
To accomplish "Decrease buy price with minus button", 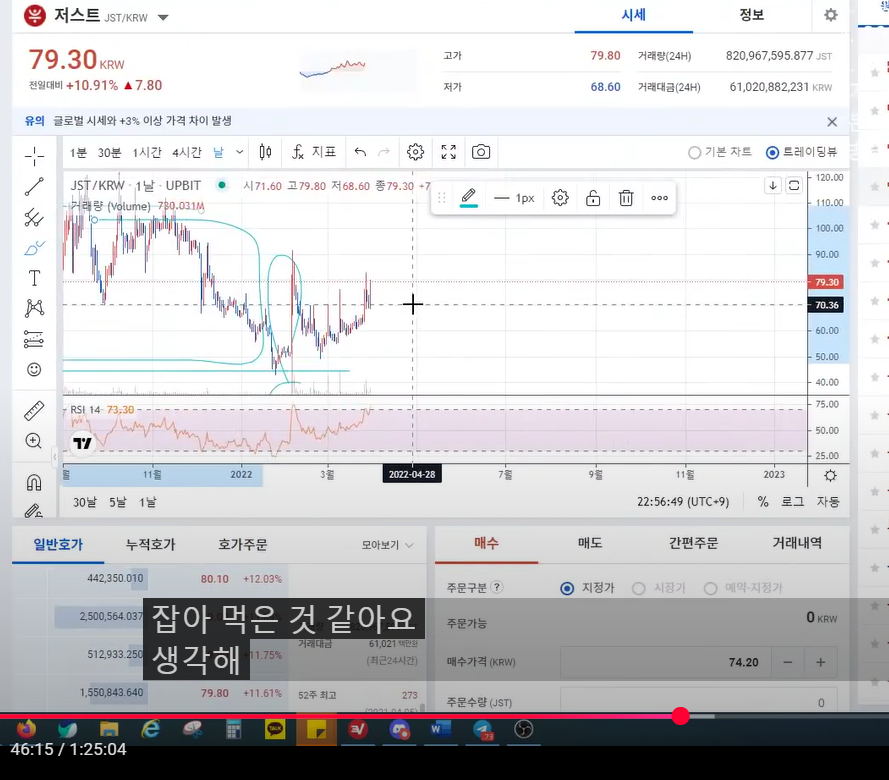I will [788, 662].
